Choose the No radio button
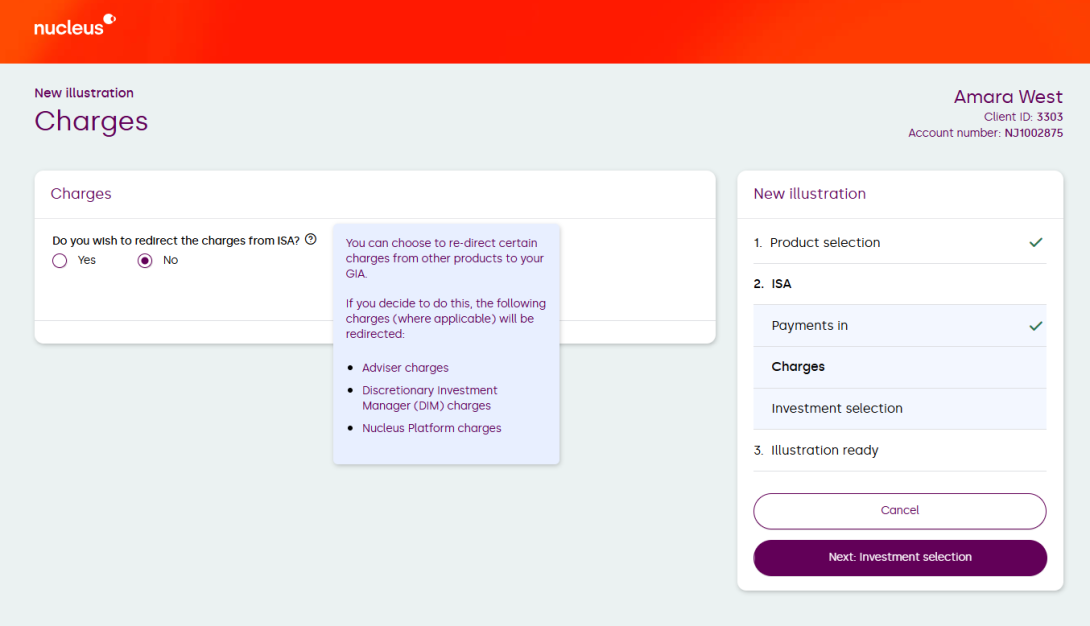This screenshot has height=626, width=1090. (x=145, y=260)
